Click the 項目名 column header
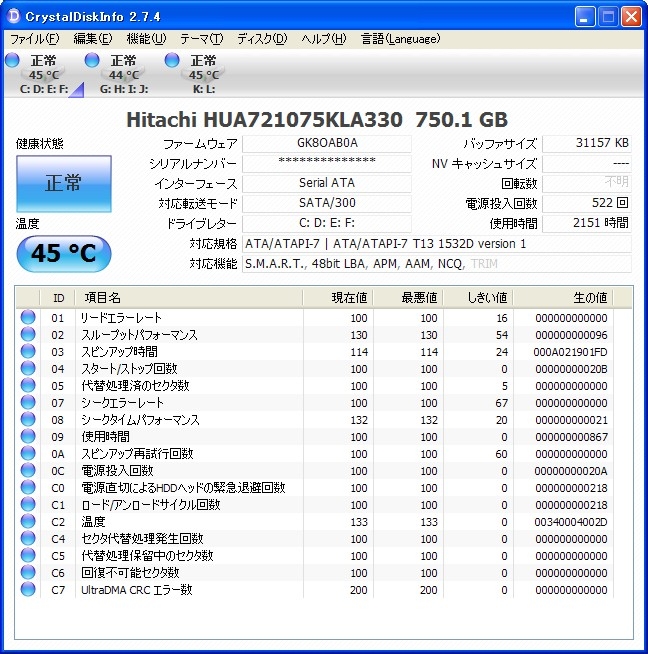Image resolution: width=648 pixels, height=654 pixels. [189, 298]
